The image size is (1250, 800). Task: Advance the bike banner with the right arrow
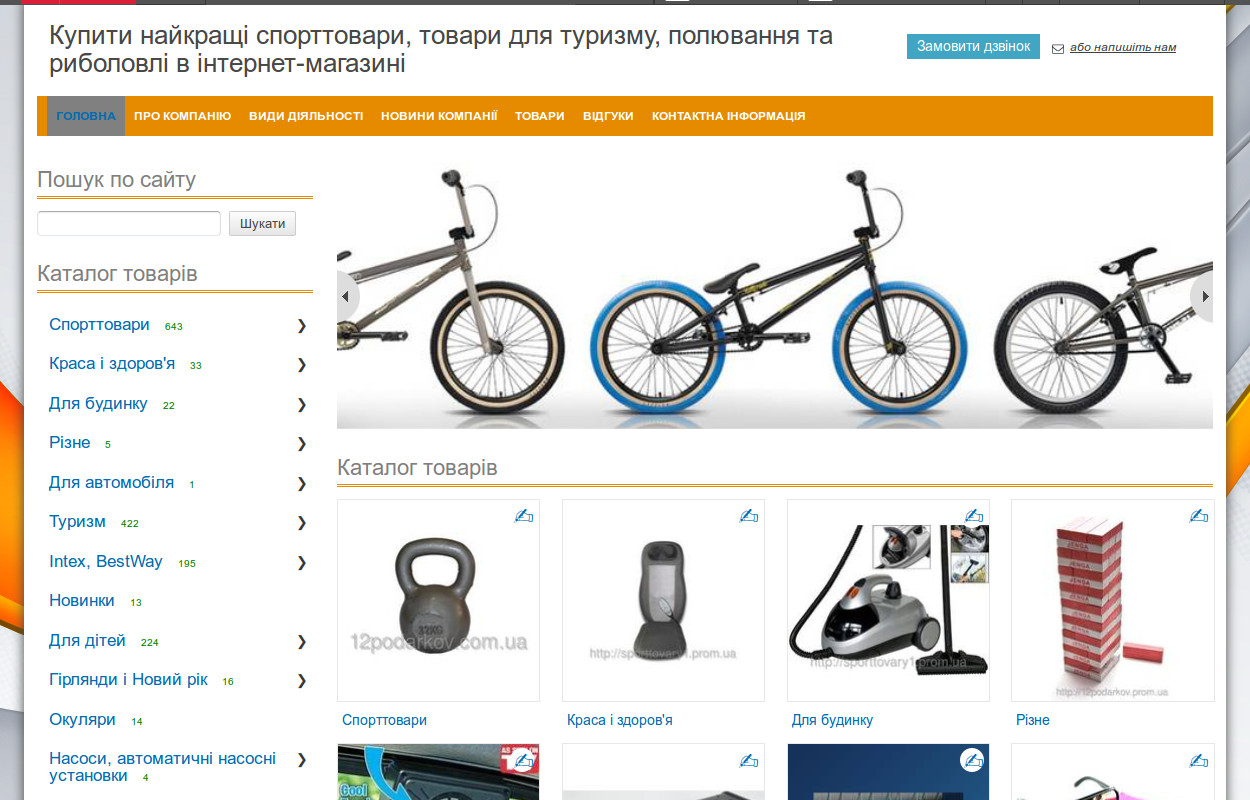tap(1203, 297)
